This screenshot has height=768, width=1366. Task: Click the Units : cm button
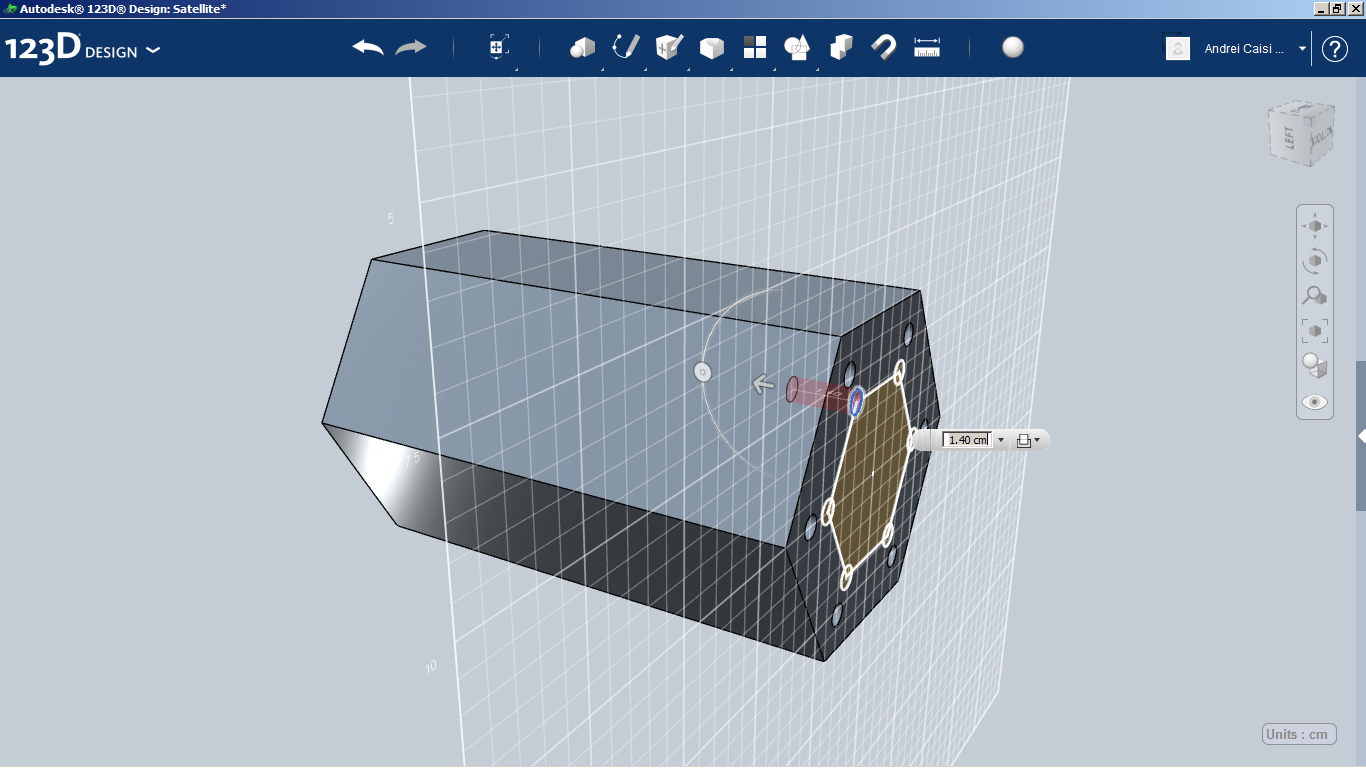click(x=1299, y=734)
